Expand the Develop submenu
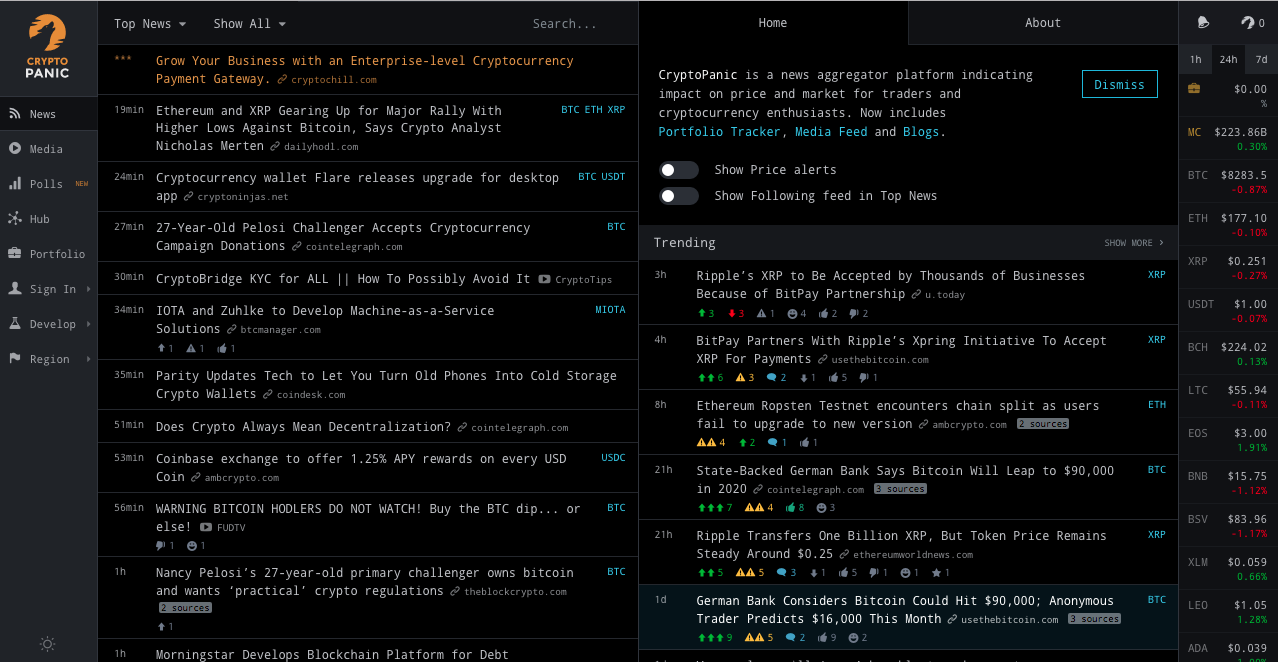Viewport: 1278px width, 662px height. click(49, 324)
